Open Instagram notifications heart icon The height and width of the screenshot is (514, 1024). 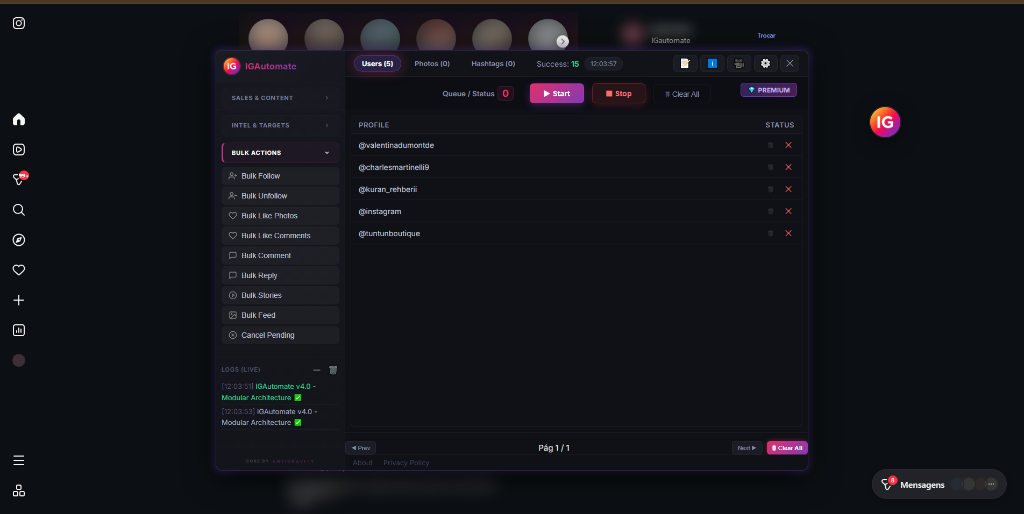pyautogui.click(x=19, y=270)
